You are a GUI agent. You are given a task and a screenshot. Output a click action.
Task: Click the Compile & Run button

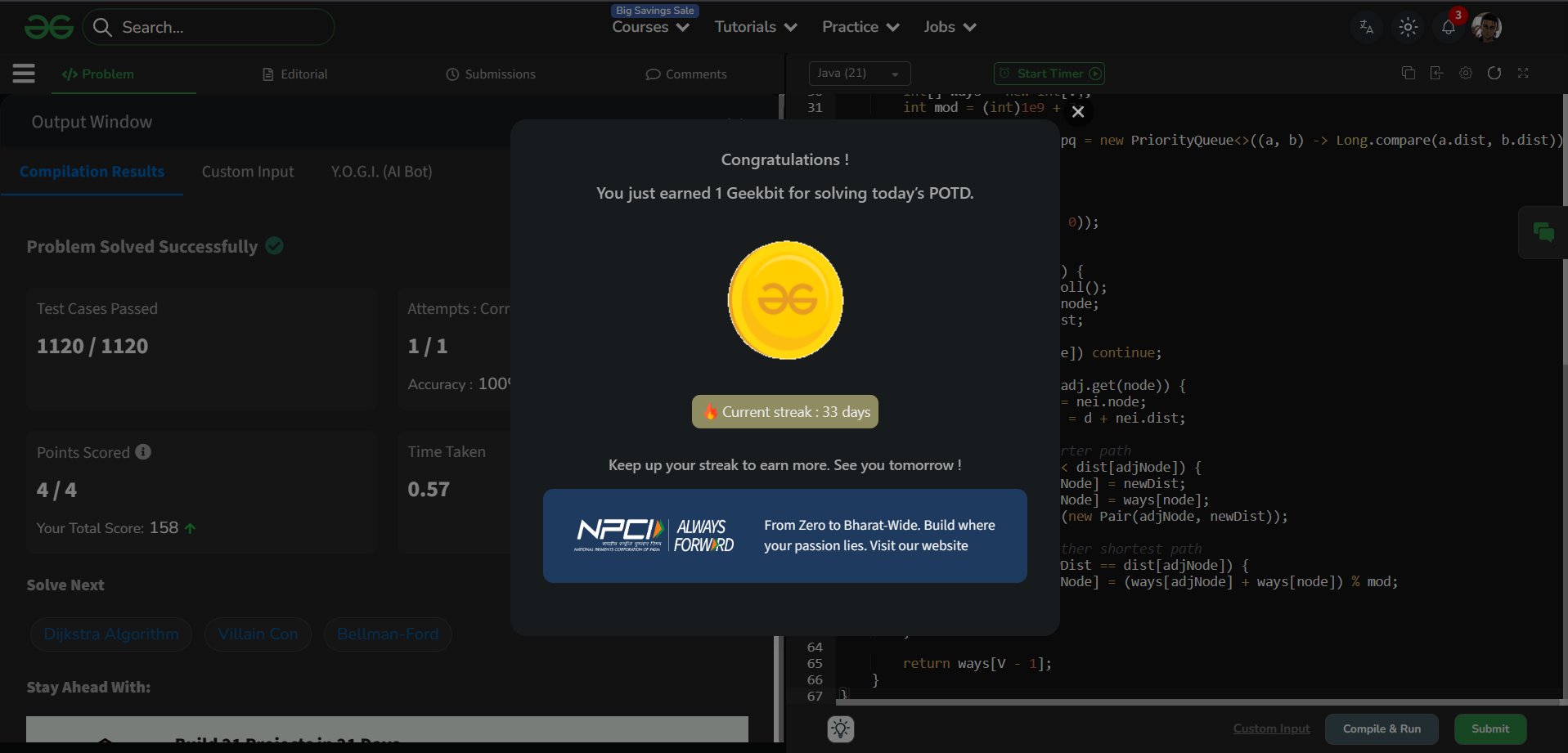tap(1381, 728)
